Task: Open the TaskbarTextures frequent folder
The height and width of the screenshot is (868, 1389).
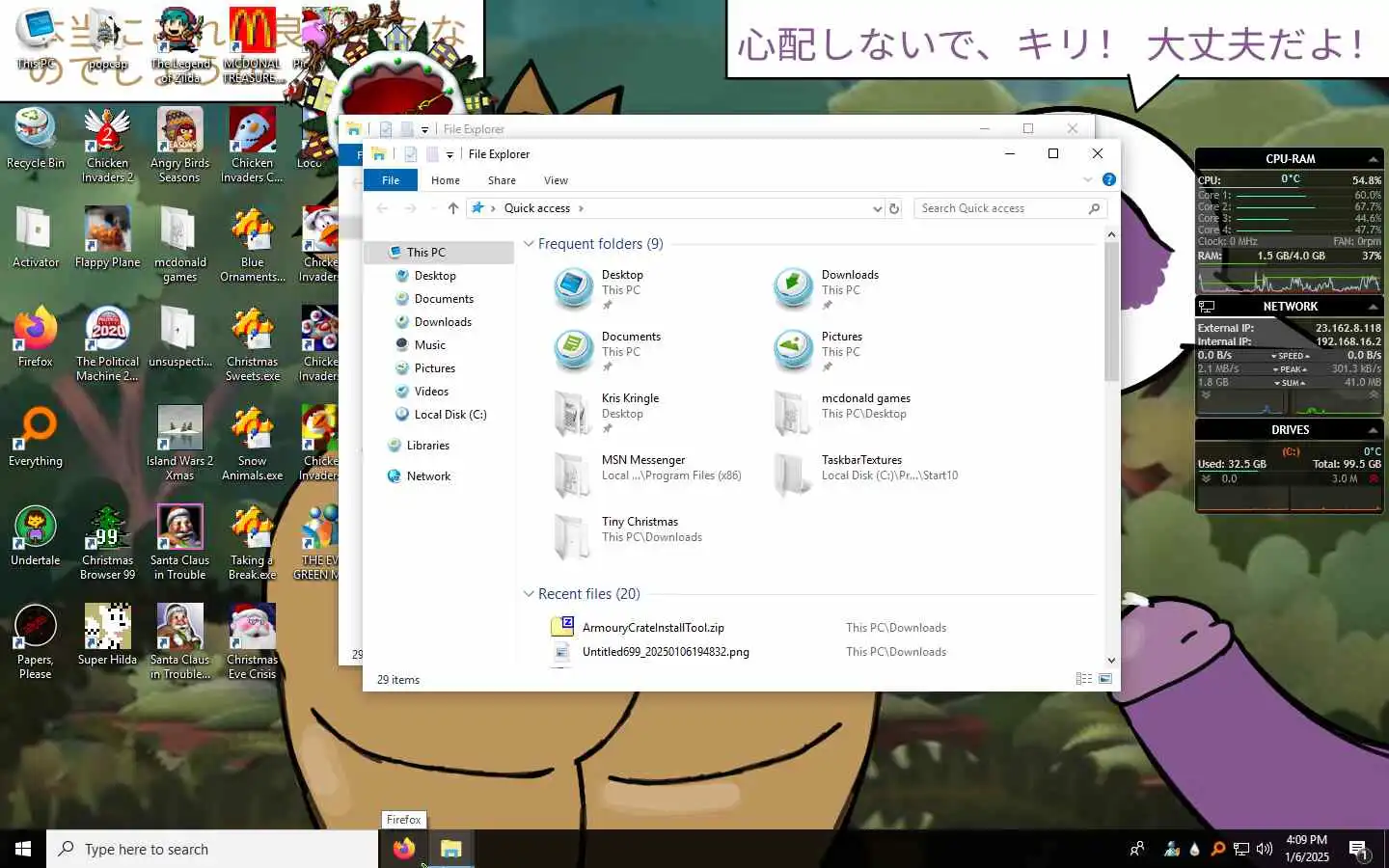Action: pyautogui.click(x=866, y=474)
